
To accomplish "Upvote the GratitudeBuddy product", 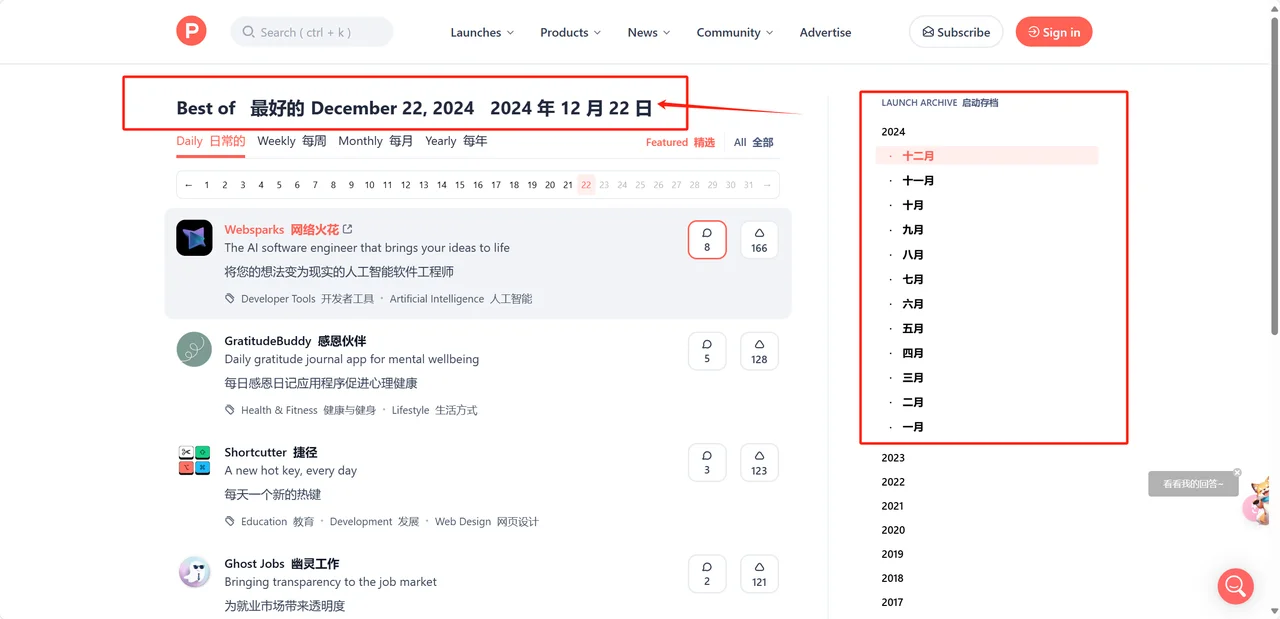I will point(759,351).
